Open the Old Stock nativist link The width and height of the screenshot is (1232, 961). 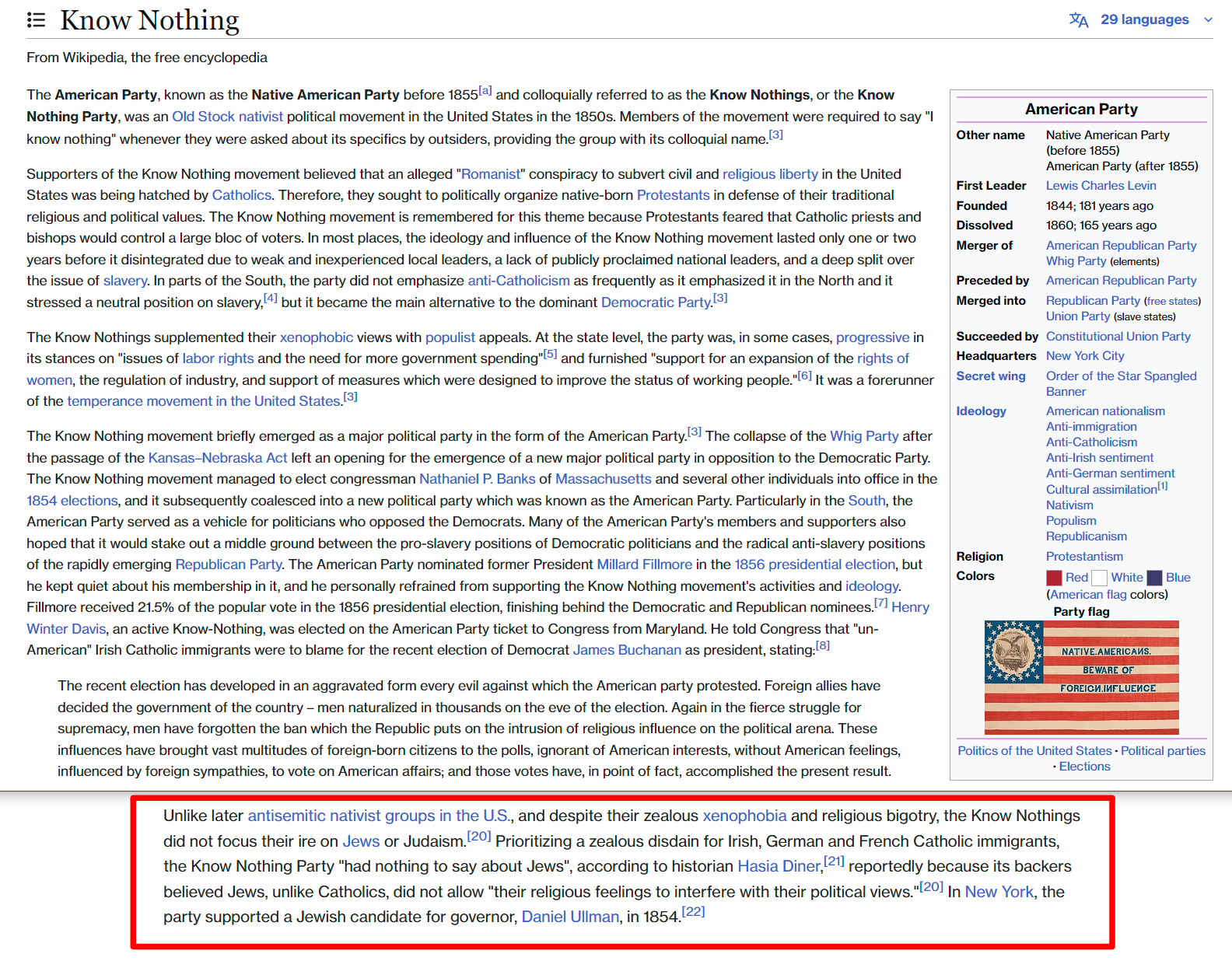[x=227, y=117]
